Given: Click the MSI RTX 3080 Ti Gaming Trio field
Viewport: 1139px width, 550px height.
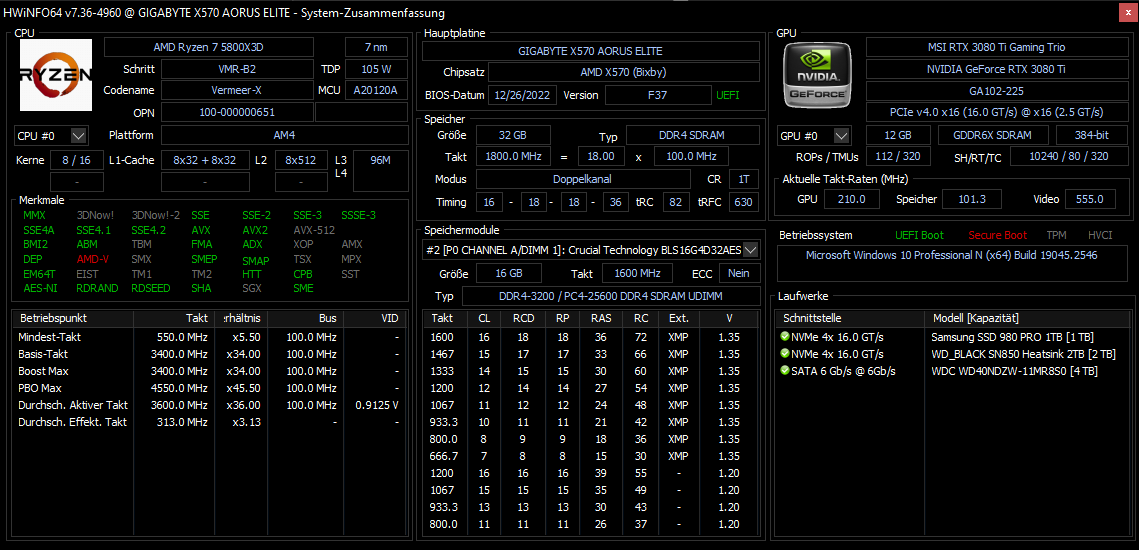Looking at the screenshot, I should [996, 47].
